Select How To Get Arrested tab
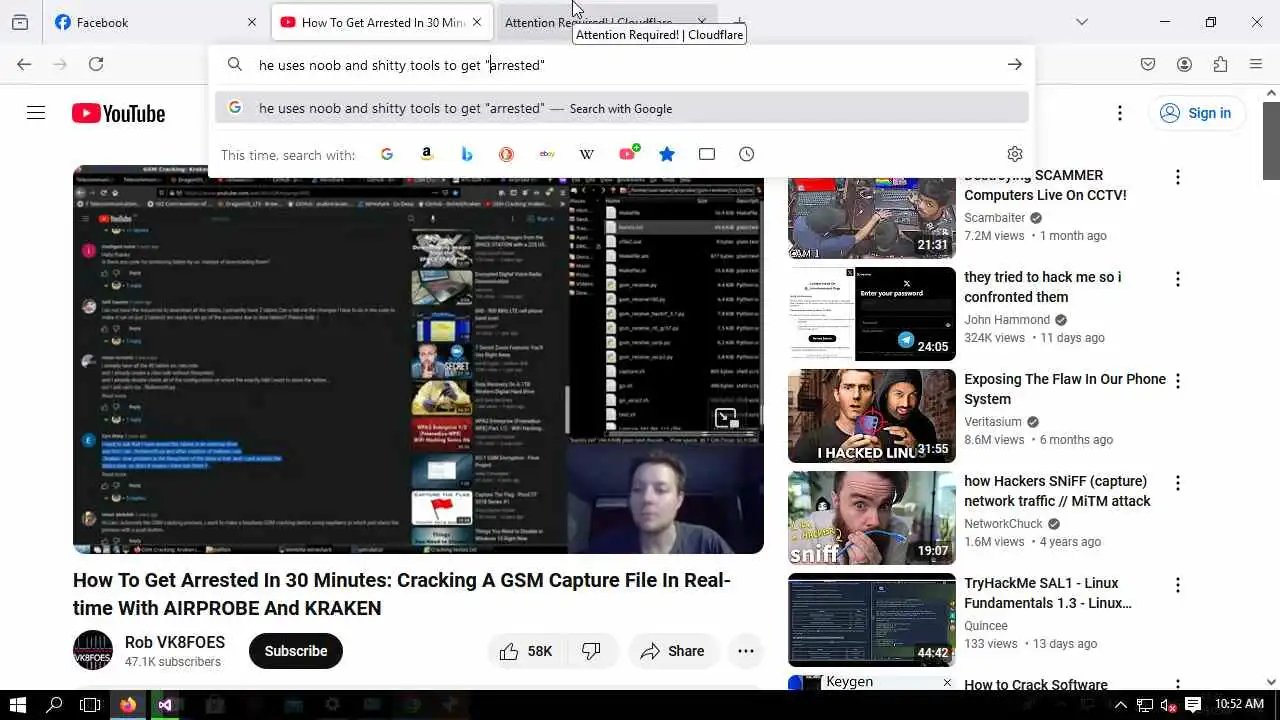The image size is (1280, 720). coord(381,22)
